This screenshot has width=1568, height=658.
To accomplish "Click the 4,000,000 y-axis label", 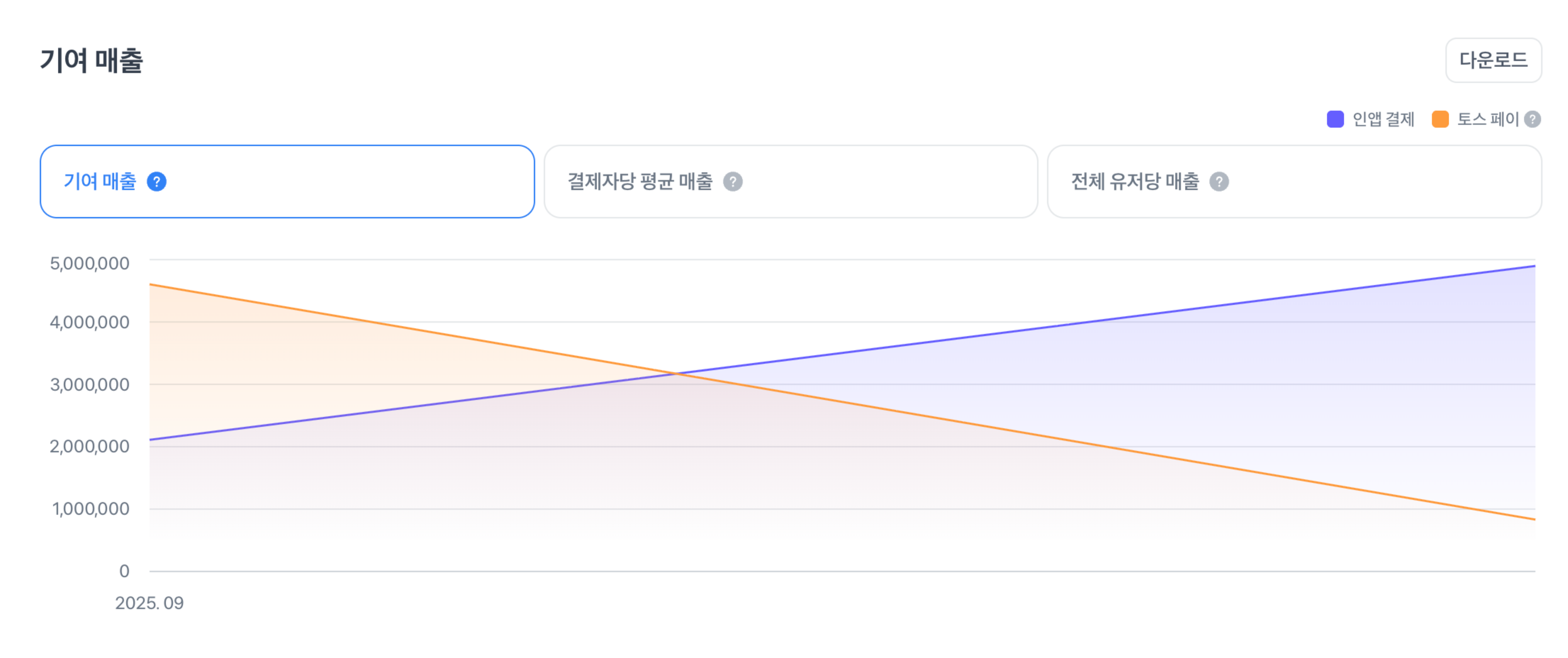I will tap(89, 322).
